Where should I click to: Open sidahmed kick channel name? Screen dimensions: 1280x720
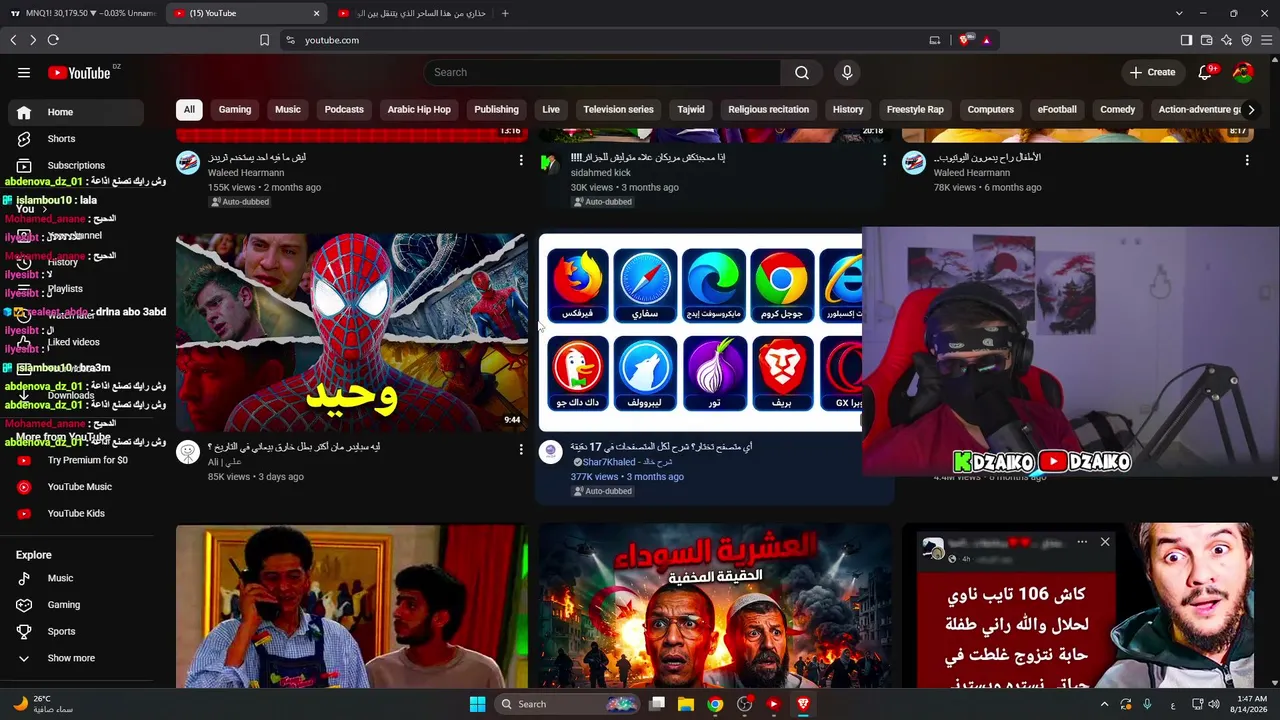click(x=601, y=173)
